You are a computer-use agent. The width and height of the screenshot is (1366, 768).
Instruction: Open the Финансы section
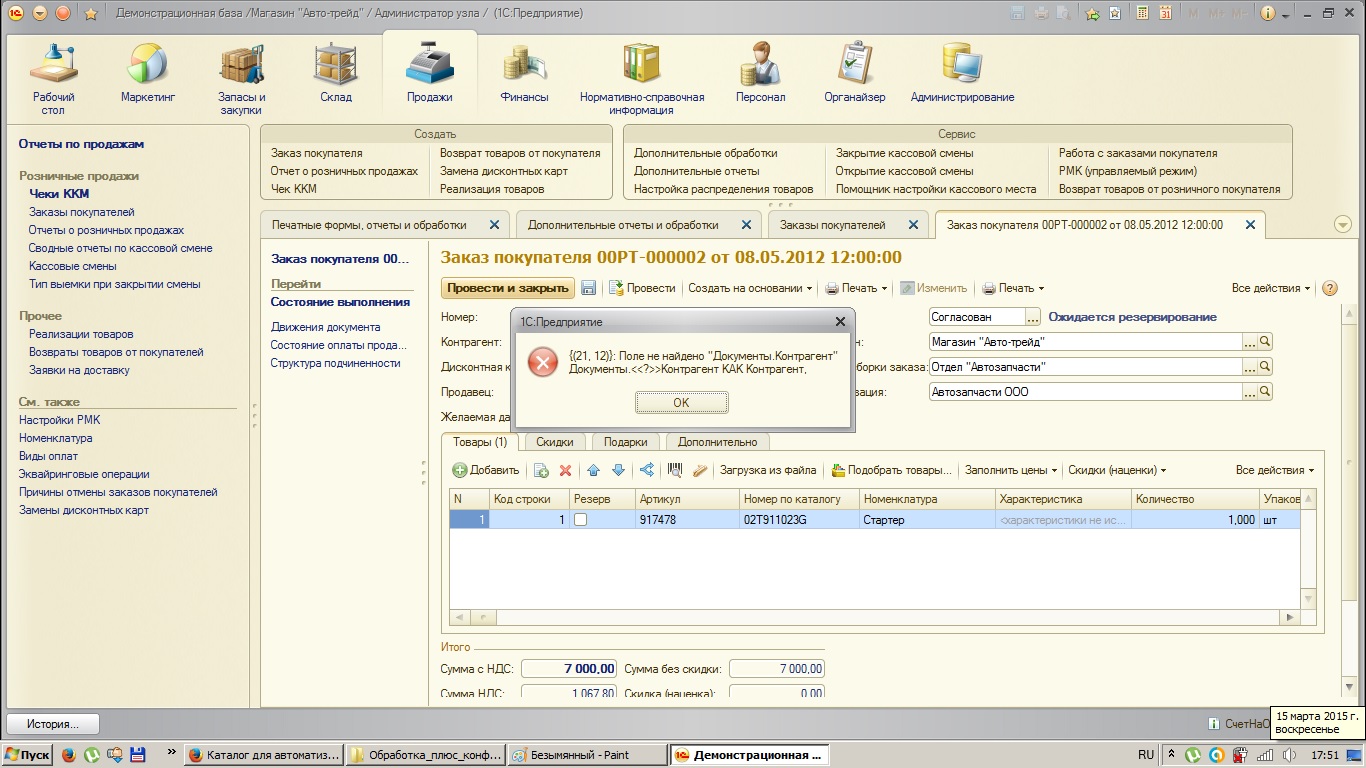point(524,74)
